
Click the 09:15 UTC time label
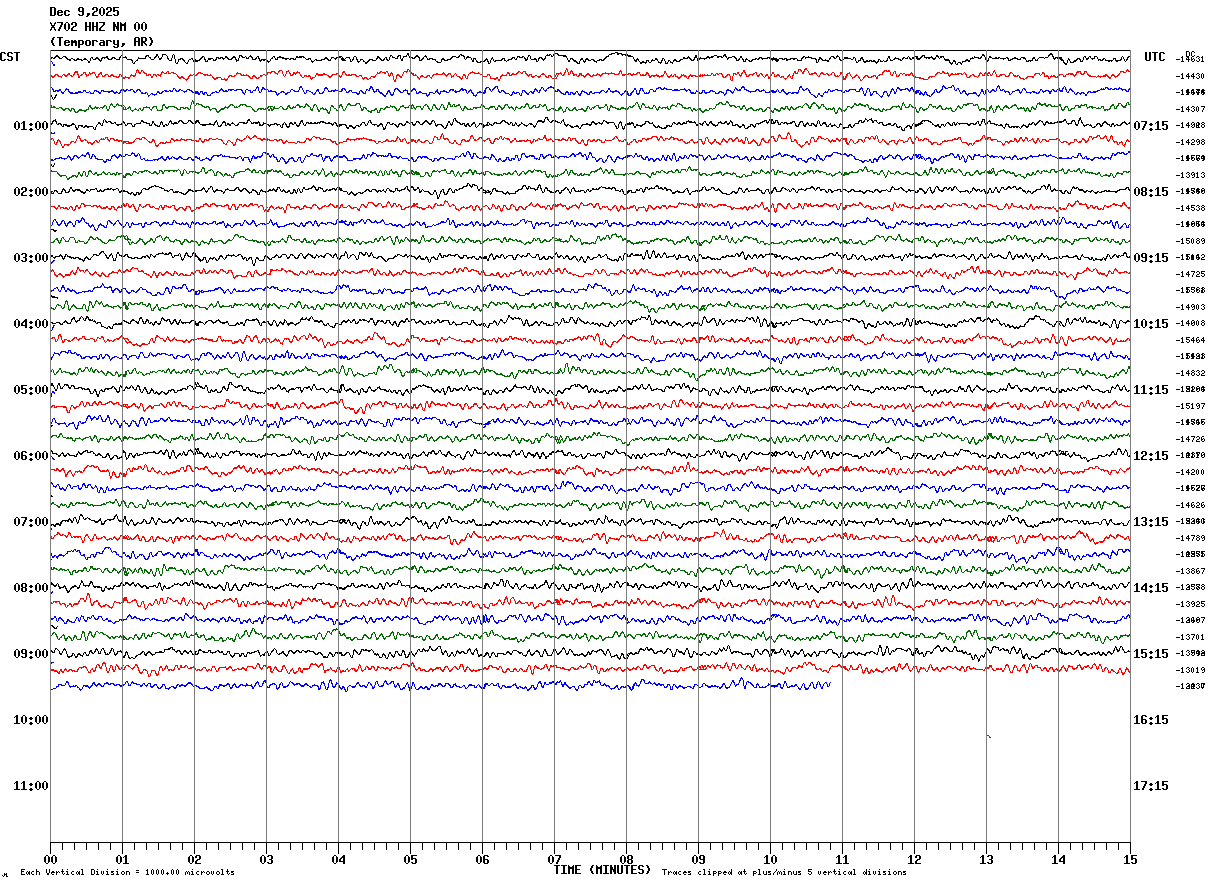point(1151,258)
